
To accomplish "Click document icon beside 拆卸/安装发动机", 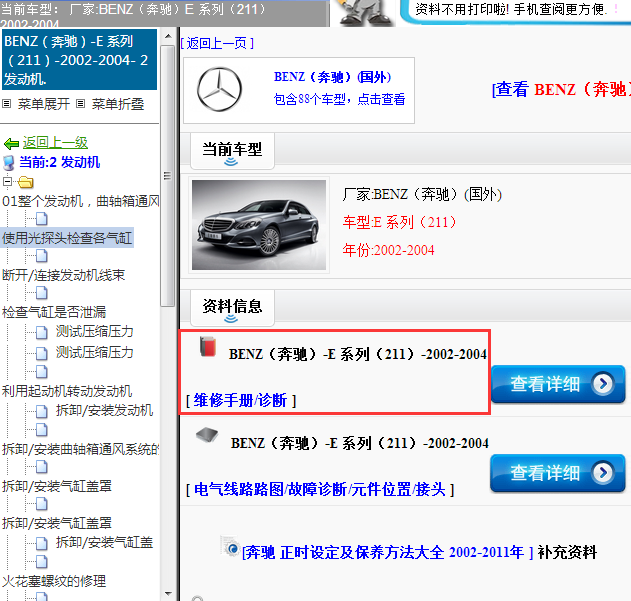I will (41, 411).
